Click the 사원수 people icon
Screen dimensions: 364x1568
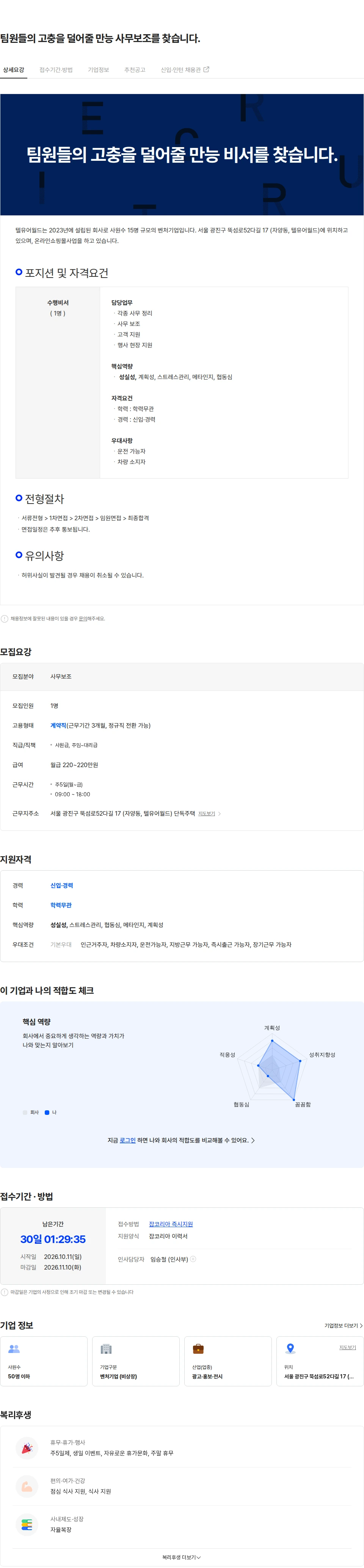14,1349
